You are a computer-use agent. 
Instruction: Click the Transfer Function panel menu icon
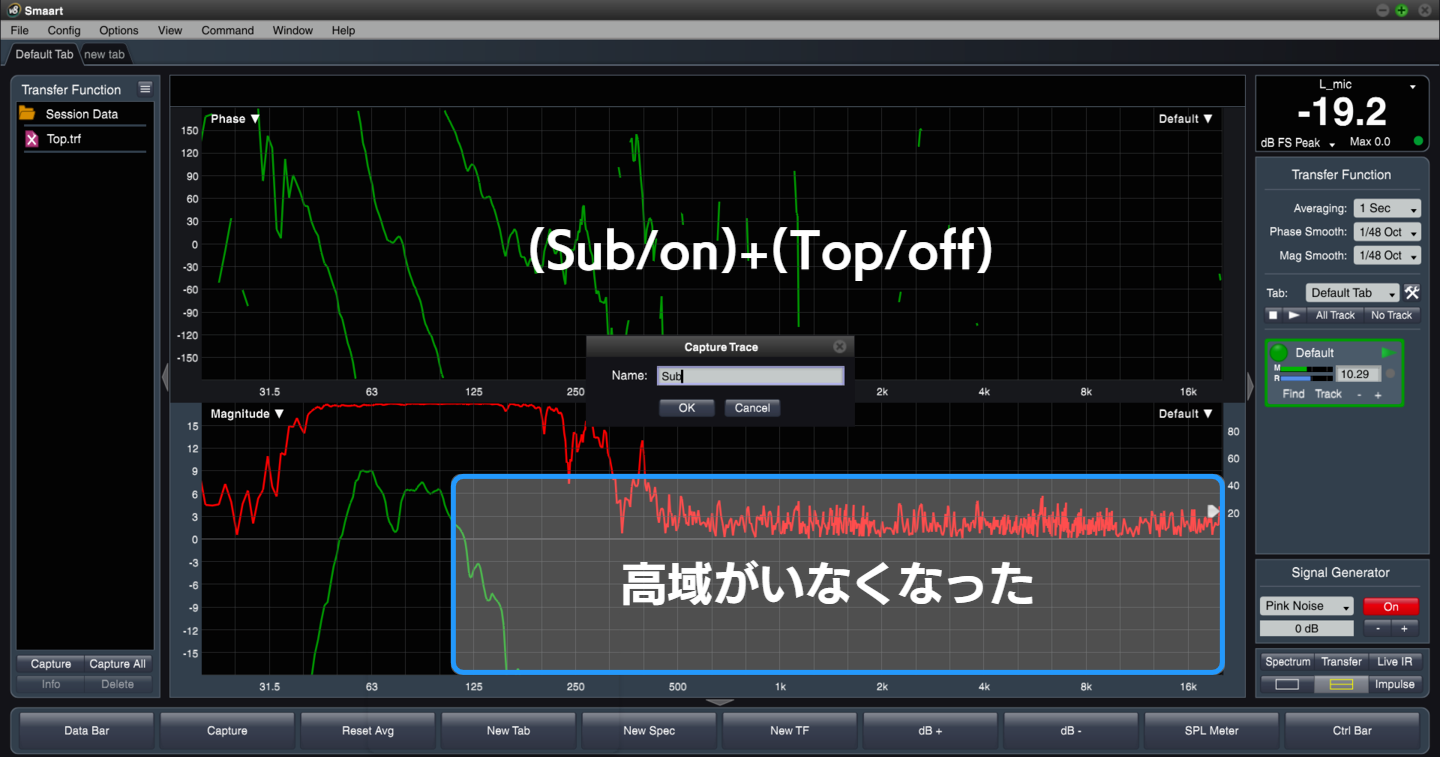pos(145,89)
